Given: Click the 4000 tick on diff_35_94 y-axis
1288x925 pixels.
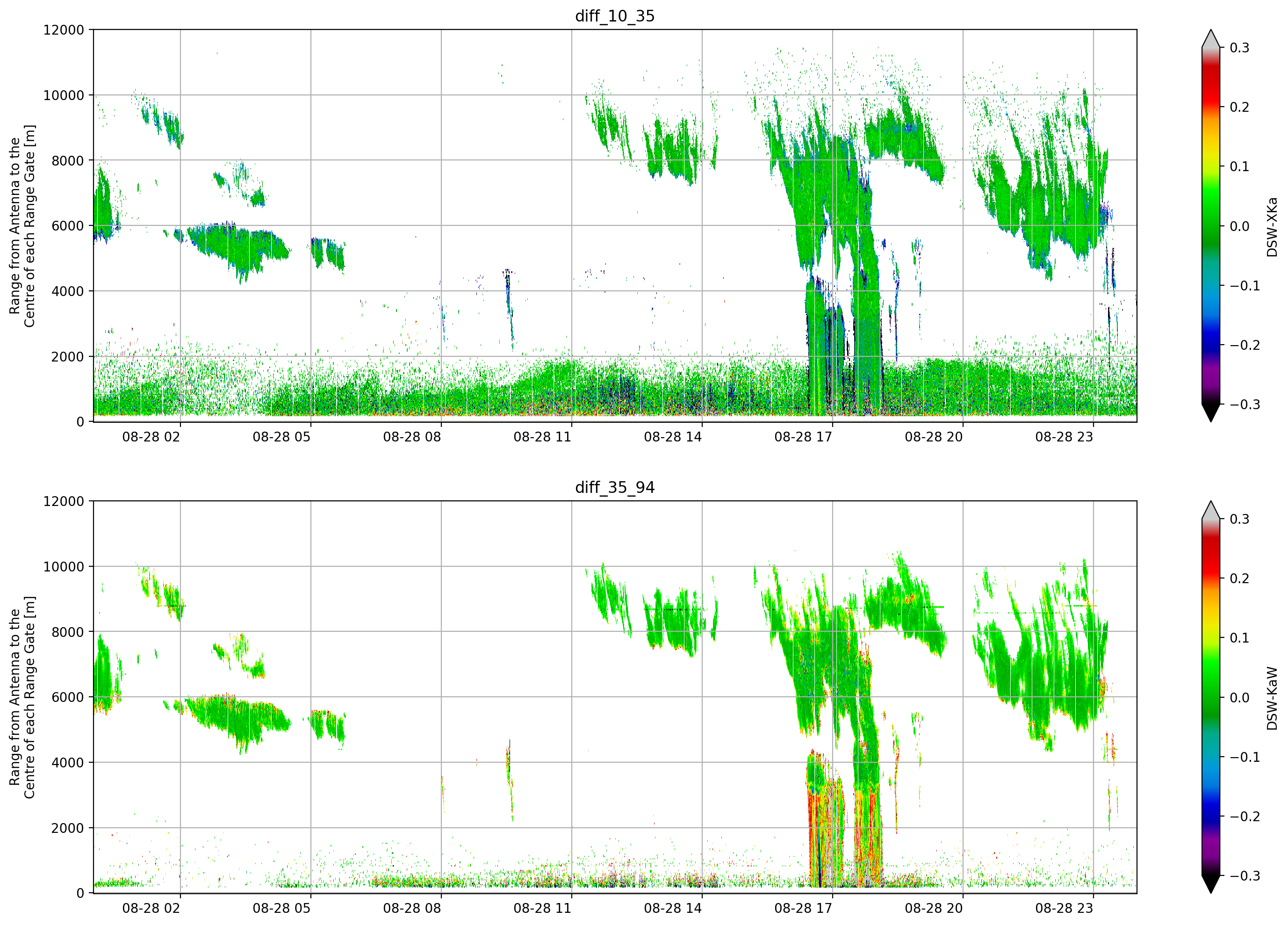Looking at the screenshot, I should point(68,763).
